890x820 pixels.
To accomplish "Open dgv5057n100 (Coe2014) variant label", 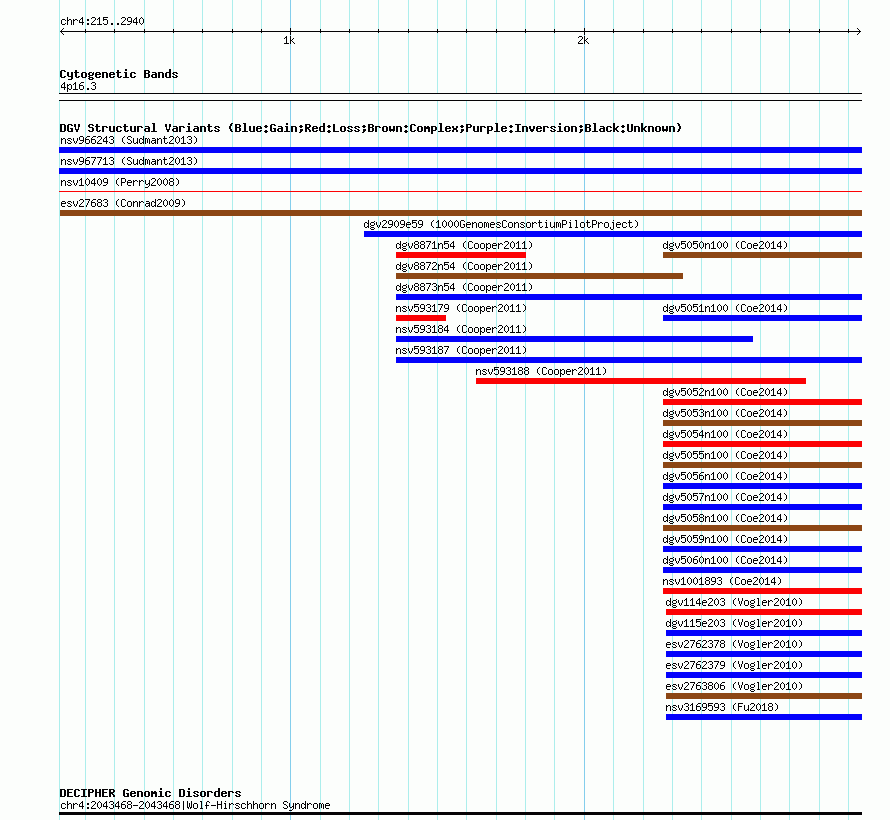I will (725, 497).
